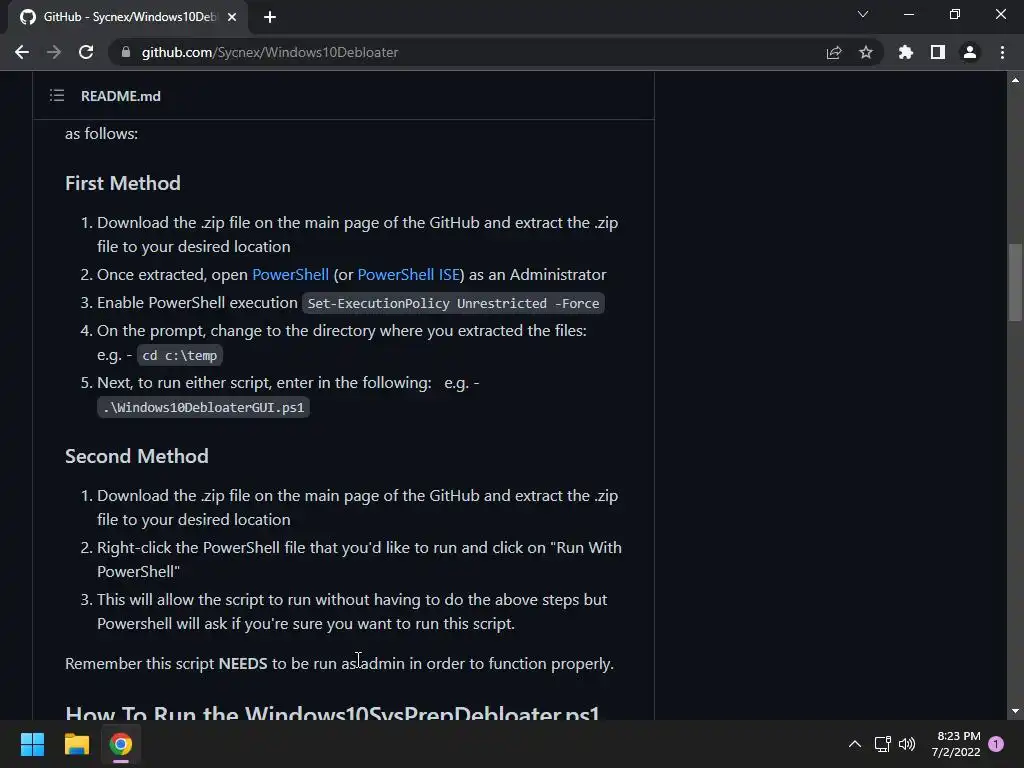Minimize the Chrome window
Image resolution: width=1024 pixels, height=768 pixels.
[x=908, y=14]
